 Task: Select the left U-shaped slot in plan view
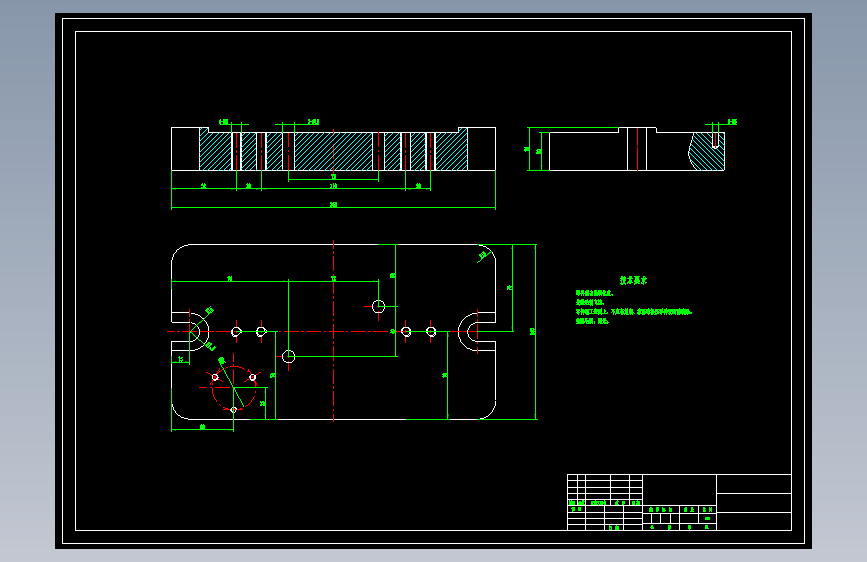pyautogui.click(x=190, y=331)
